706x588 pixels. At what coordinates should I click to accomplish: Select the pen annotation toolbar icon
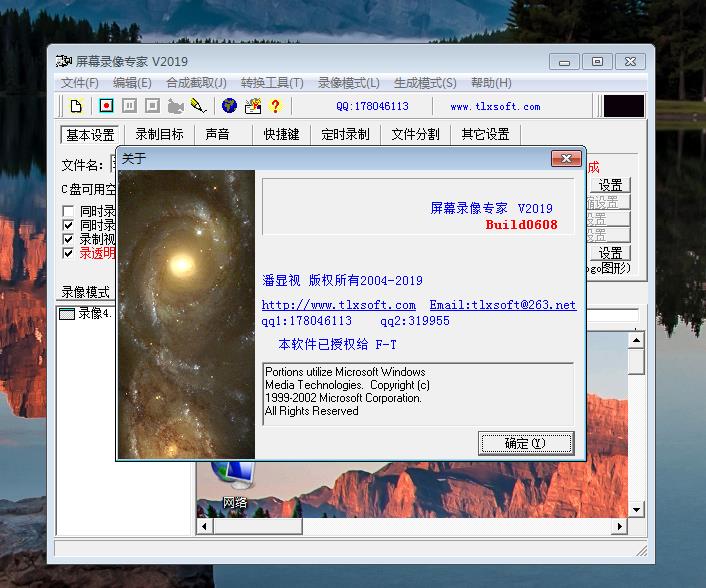(x=198, y=106)
